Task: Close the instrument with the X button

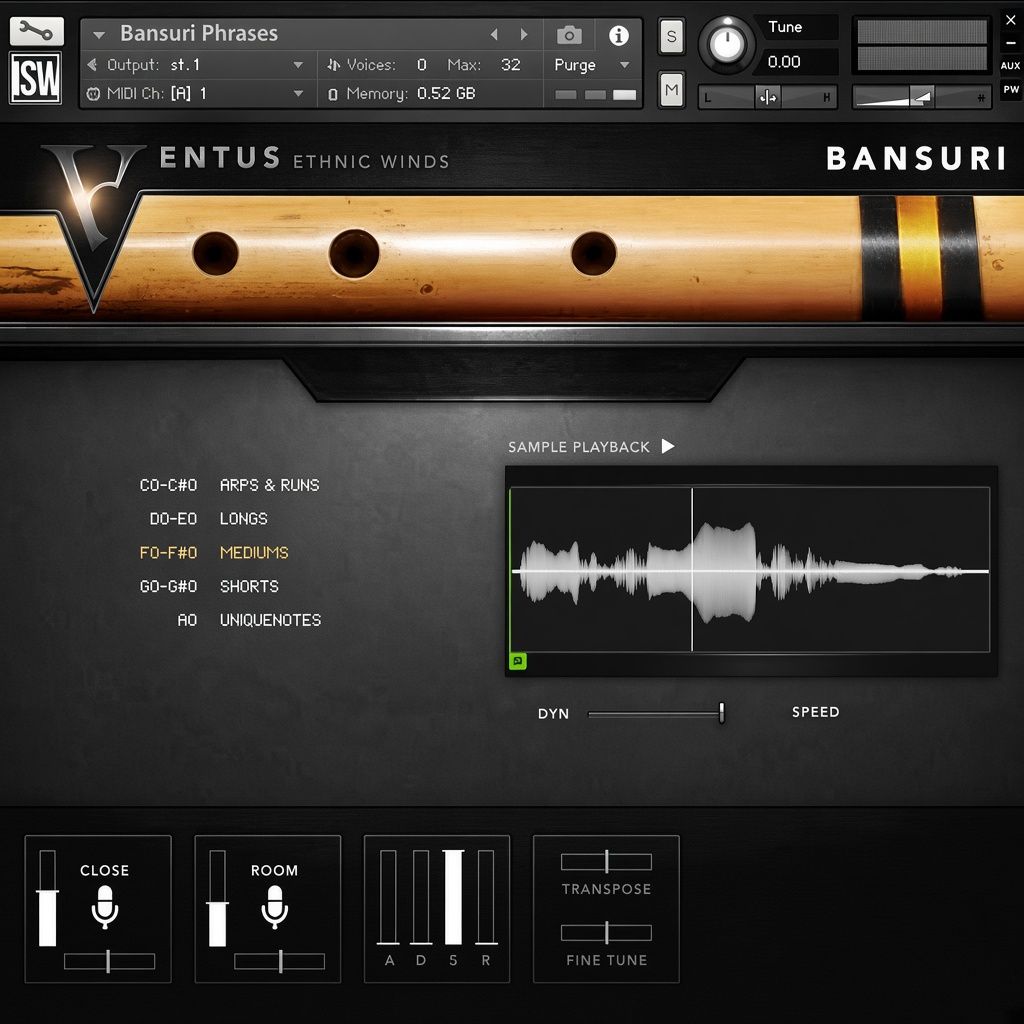Action: 1011,20
